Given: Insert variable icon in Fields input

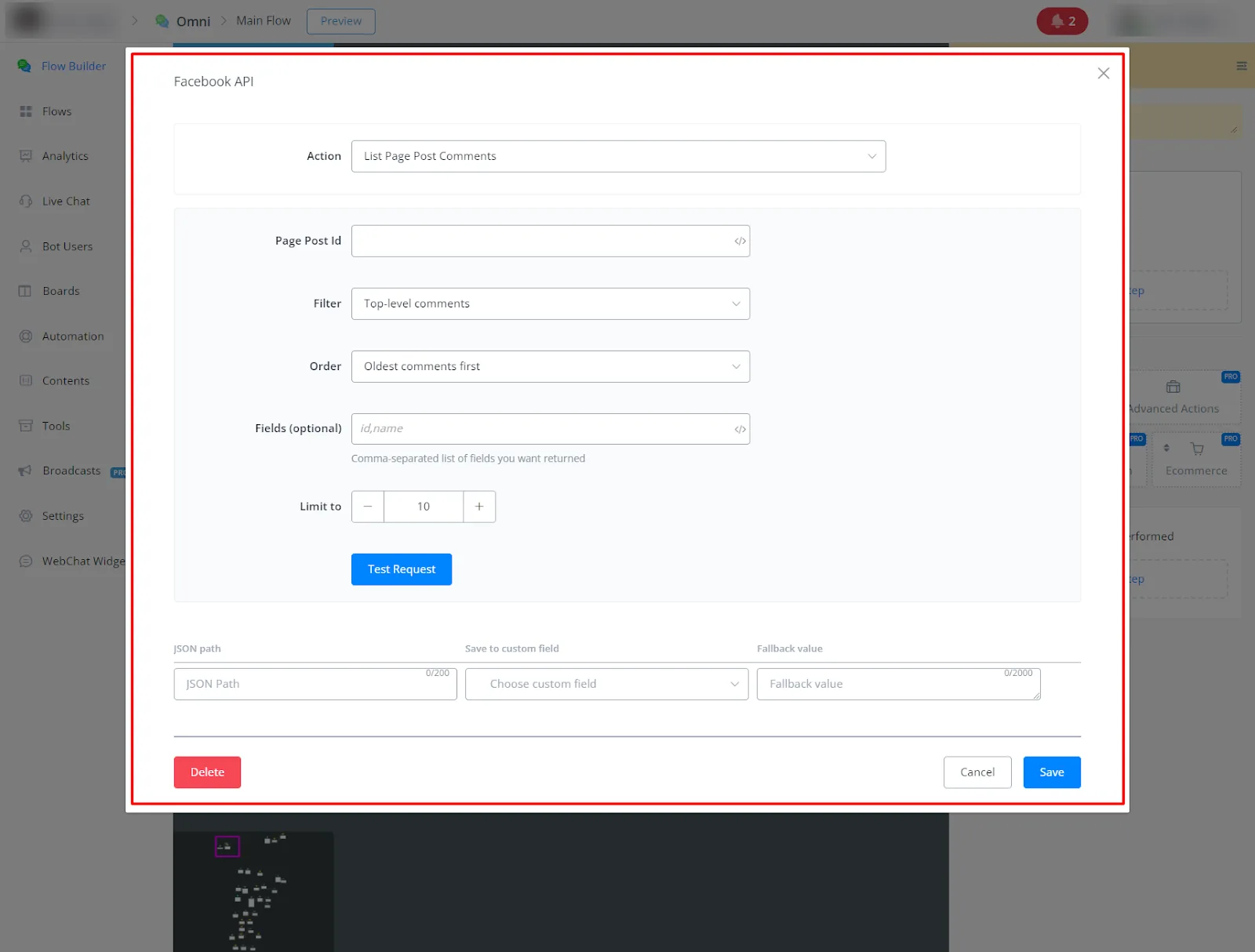Looking at the screenshot, I should [740, 429].
